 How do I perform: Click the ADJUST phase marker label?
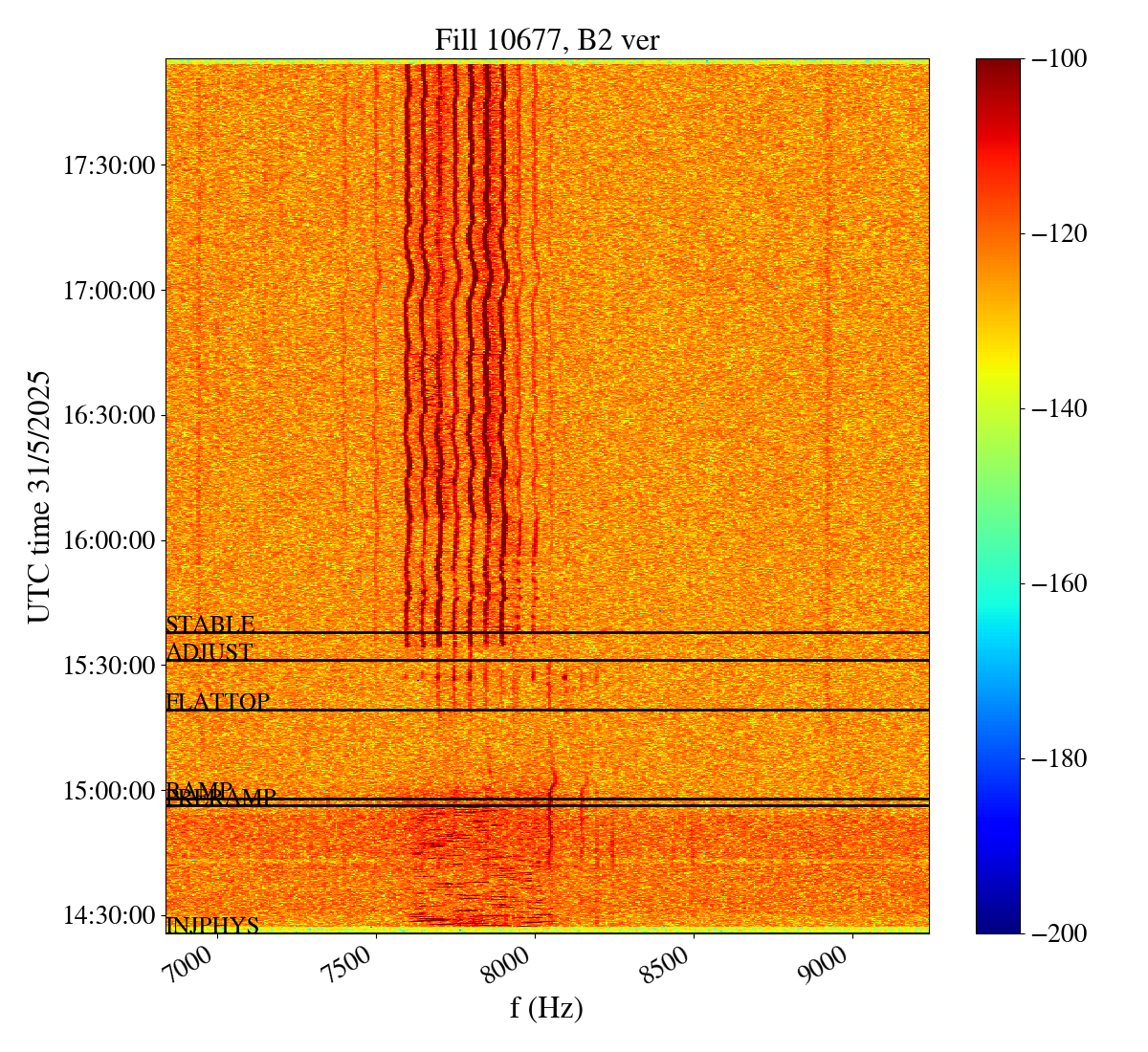pyautogui.click(x=210, y=652)
